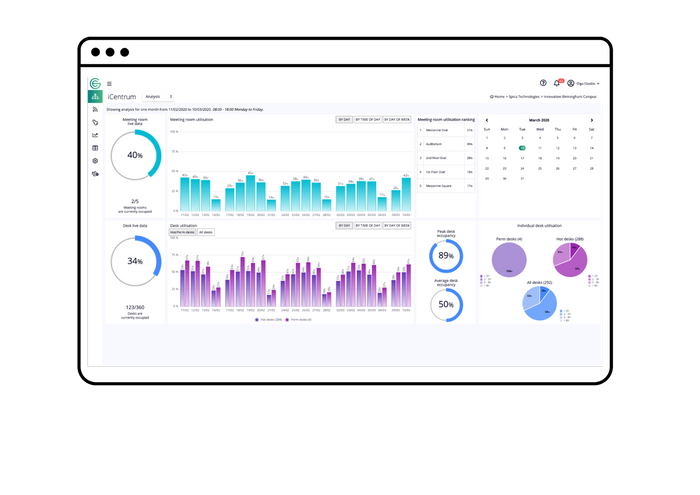Click the Home breadcrumb link
The width and height of the screenshot is (700, 495).
(496, 97)
